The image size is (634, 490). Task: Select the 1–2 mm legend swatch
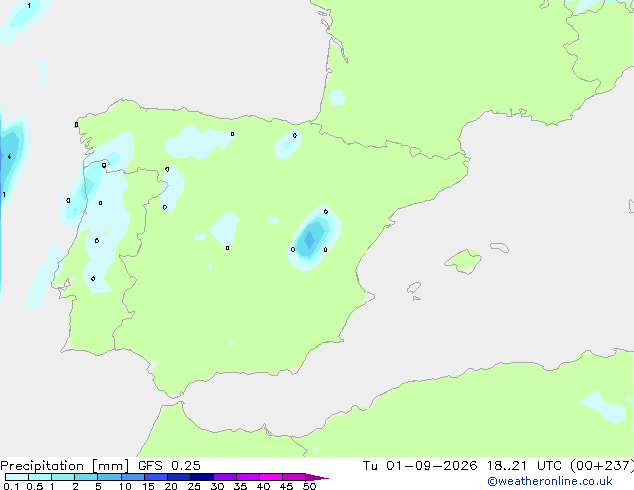63,477
